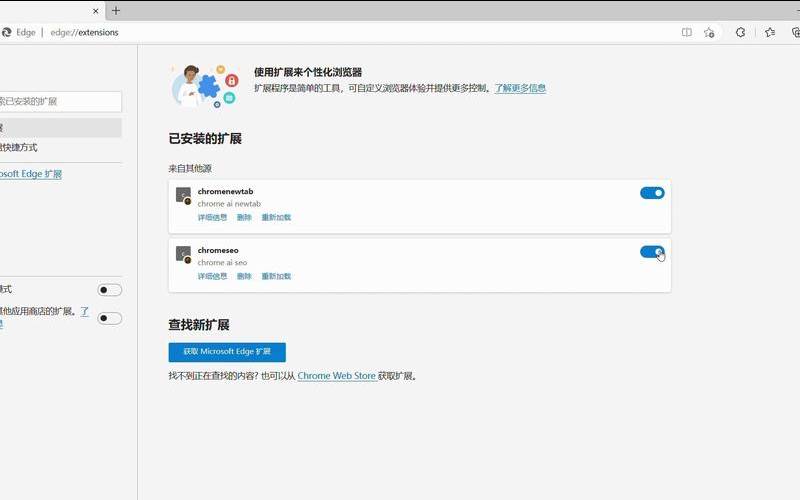Disable the chromeseo extension toggle
This screenshot has width=800, height=500.
coord(652,252)
